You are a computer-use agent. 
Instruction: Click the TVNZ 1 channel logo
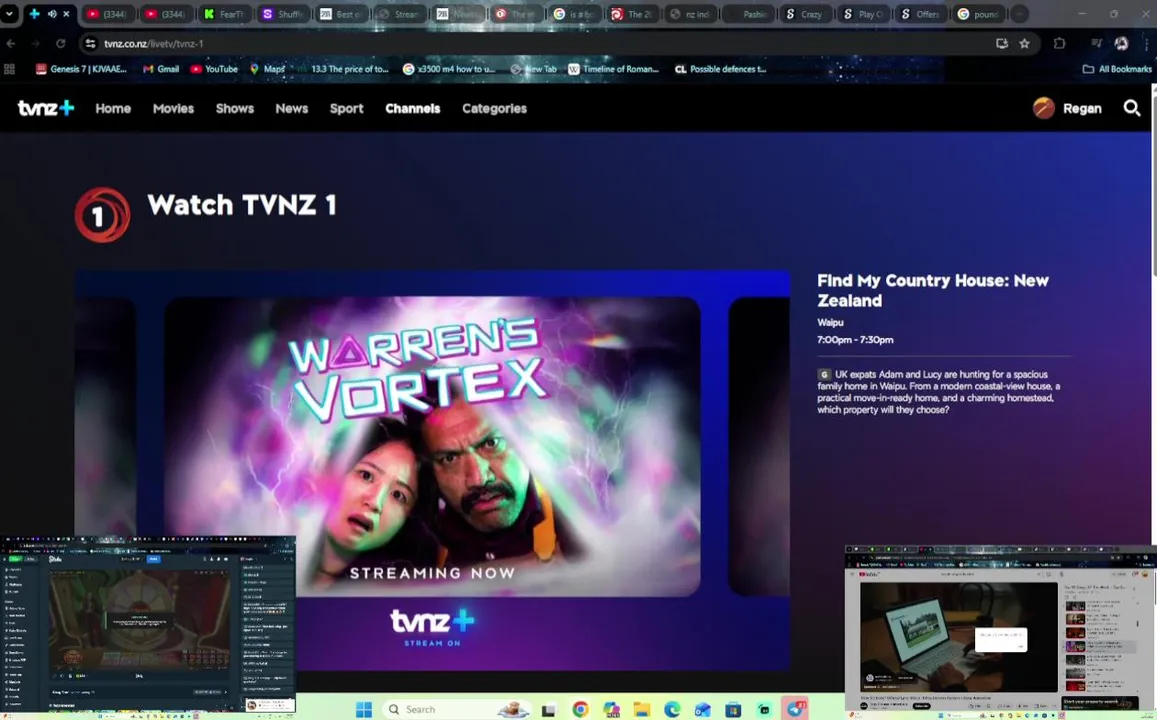click(103, 215)
